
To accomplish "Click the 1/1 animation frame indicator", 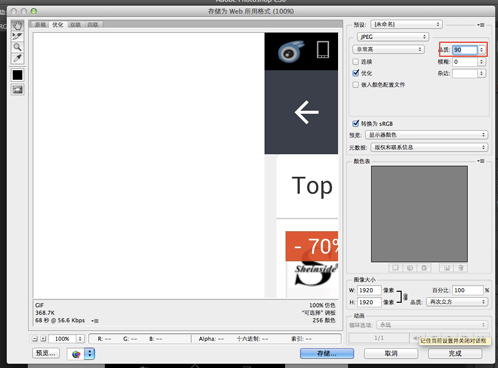I will [x=379, y=338].
